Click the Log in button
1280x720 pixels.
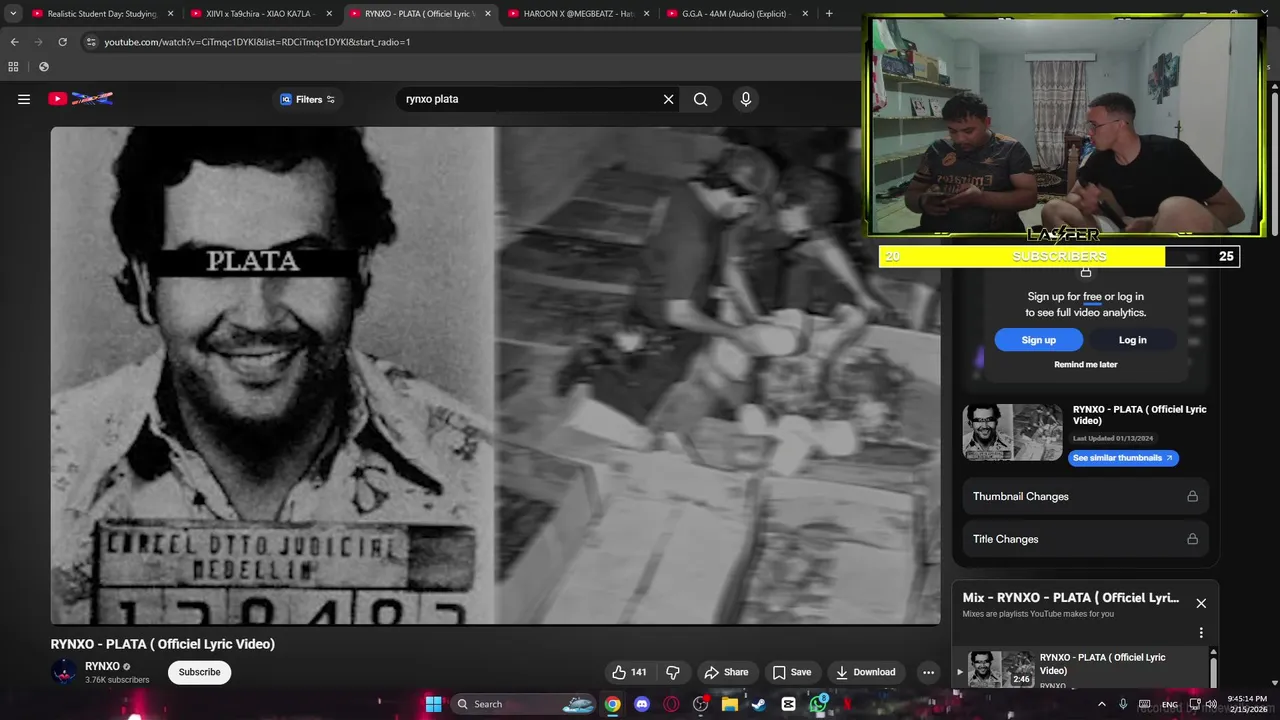coord(1132,340)
